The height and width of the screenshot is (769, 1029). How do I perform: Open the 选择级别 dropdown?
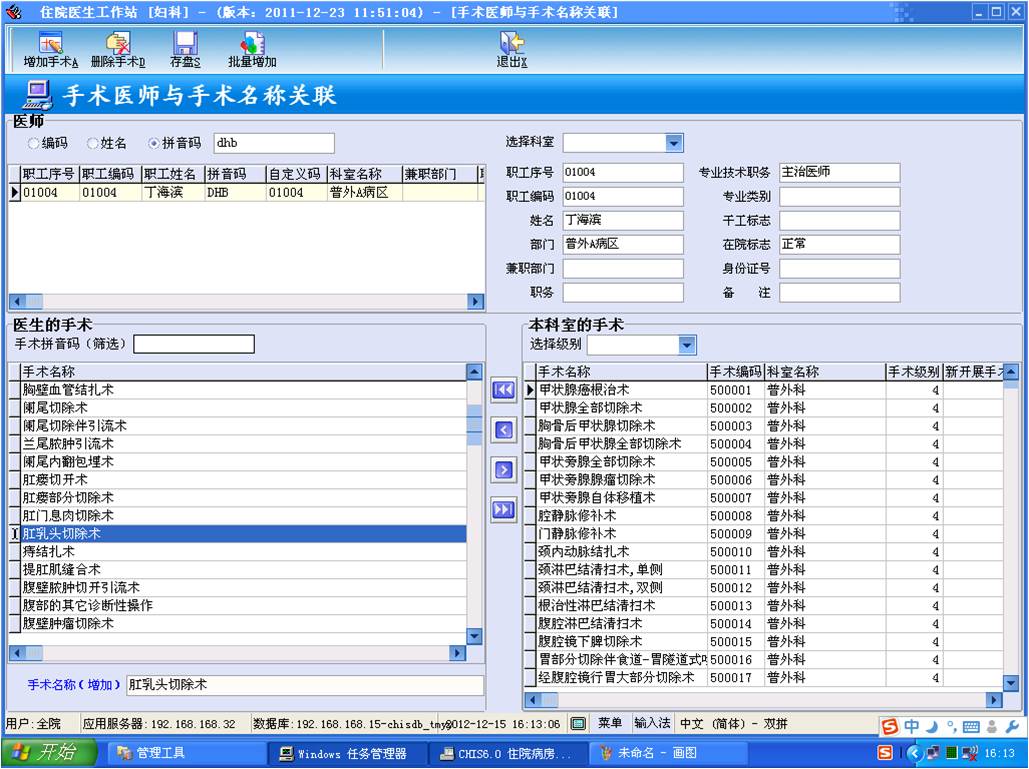tap(687, 344)
